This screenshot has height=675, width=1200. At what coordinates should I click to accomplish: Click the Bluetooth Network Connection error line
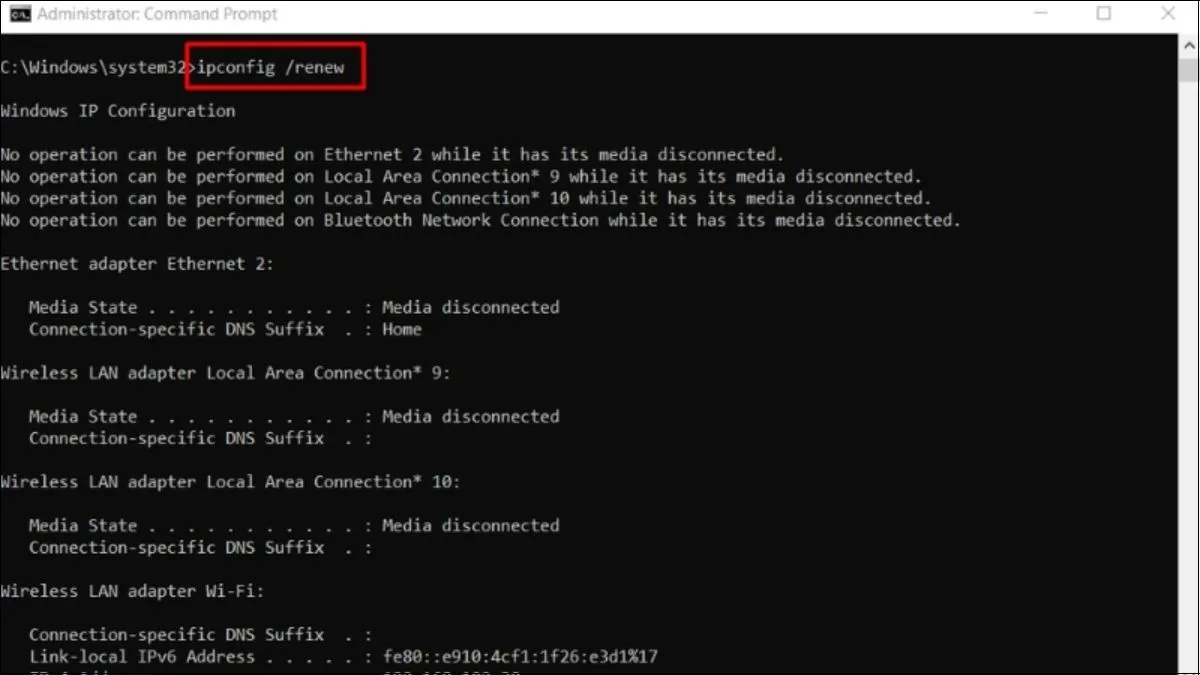point(480,220)
